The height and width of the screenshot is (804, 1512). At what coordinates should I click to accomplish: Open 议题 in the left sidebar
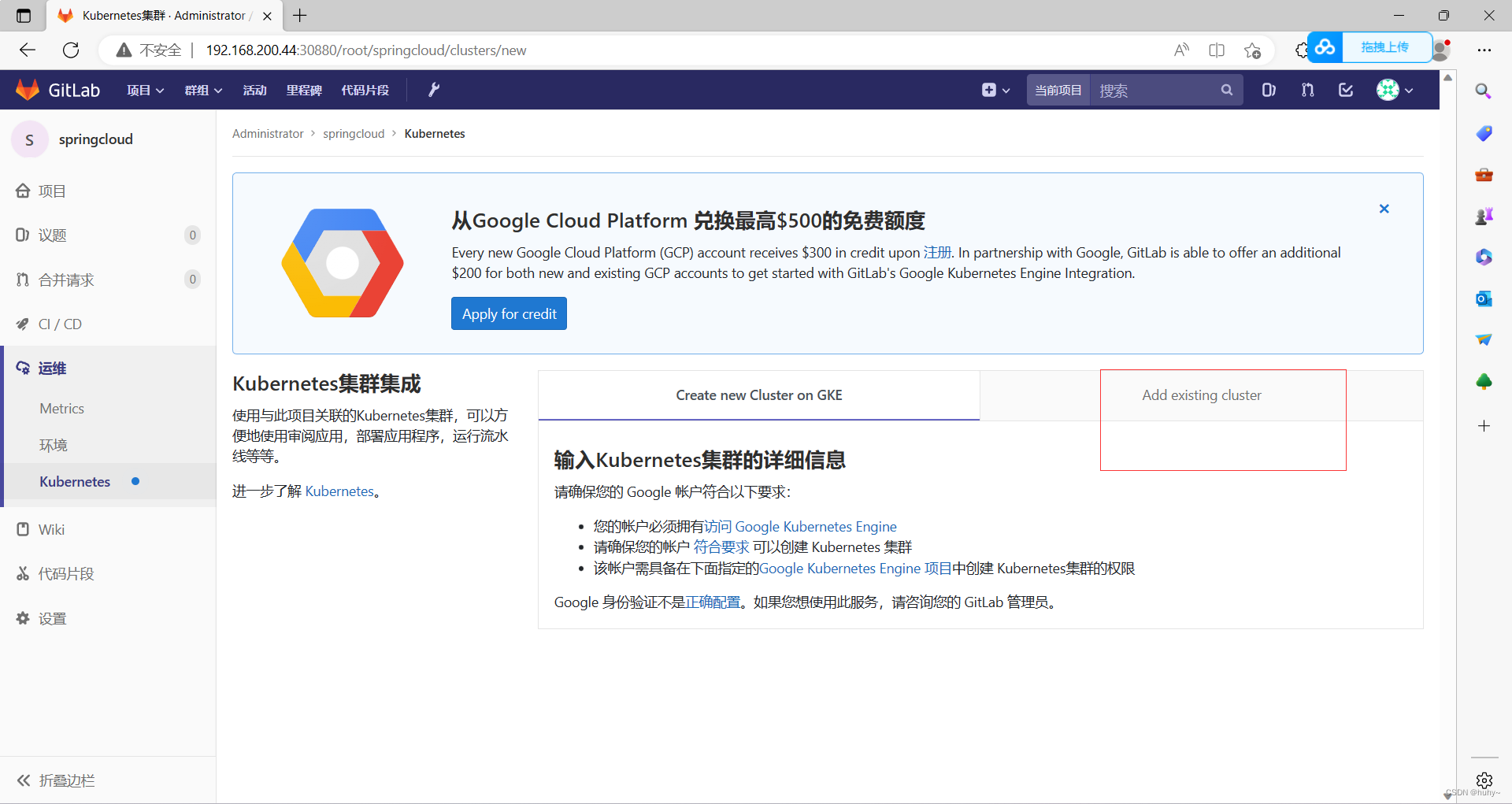(x=108, y=235)
